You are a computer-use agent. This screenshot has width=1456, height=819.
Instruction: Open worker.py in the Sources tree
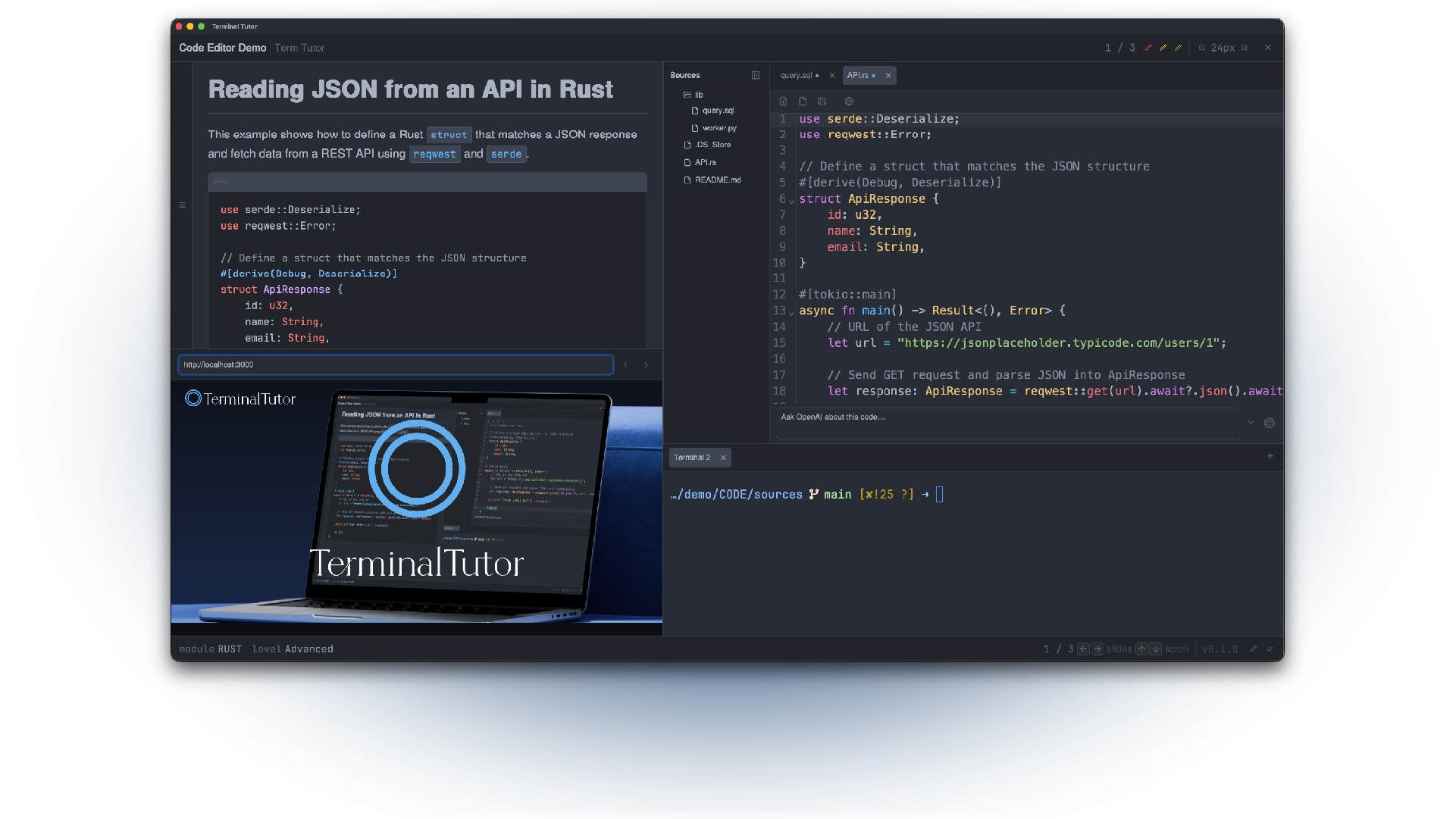point(714,128)
